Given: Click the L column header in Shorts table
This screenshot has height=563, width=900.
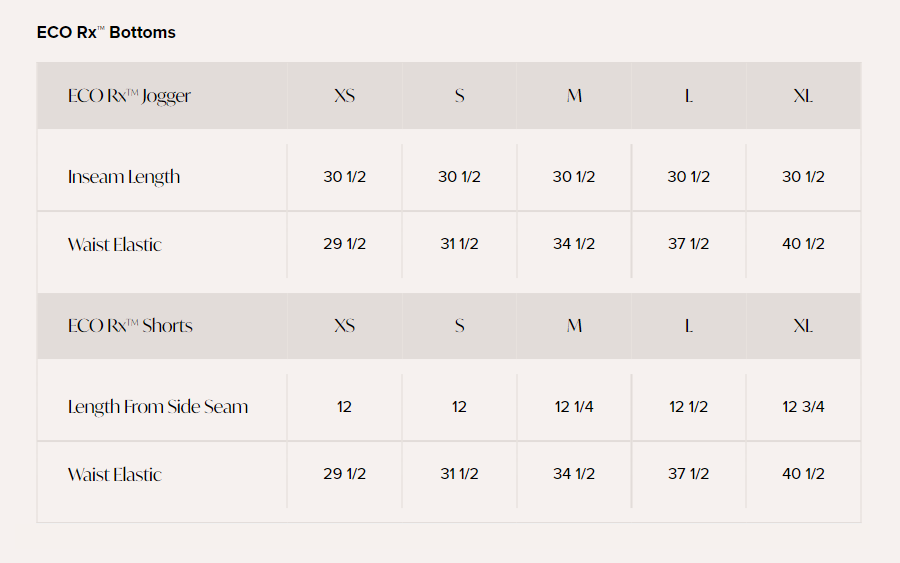Looking at the screenshot, I should click(689, 326).
